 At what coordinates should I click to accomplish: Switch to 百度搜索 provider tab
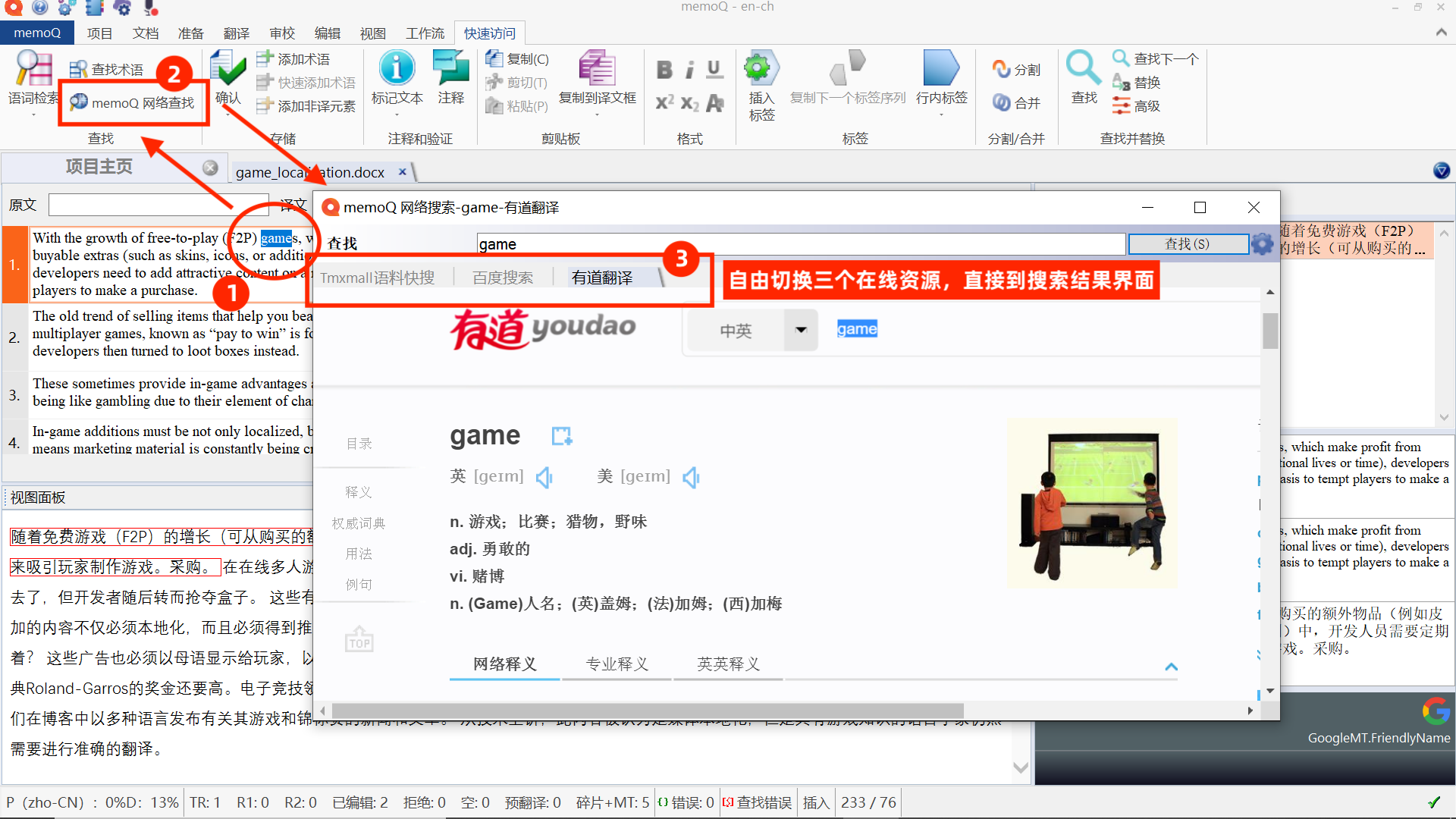[x=502, y=278]
